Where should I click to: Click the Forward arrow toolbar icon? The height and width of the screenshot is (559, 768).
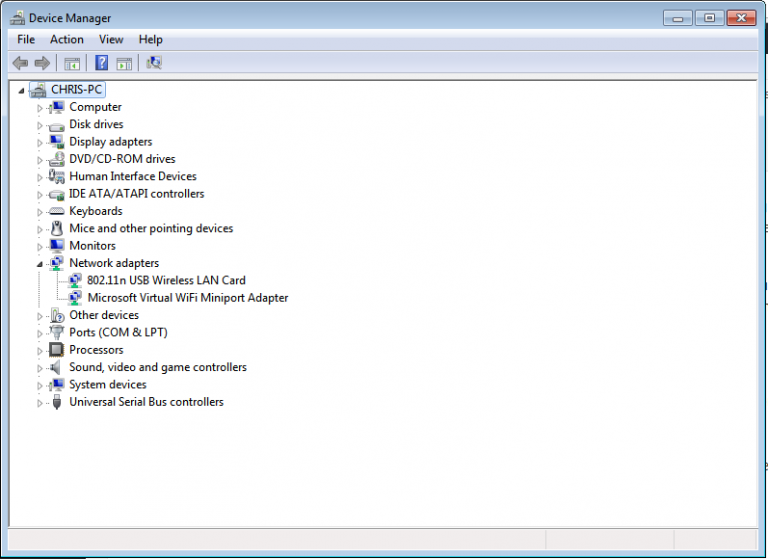(x=42, y=63)
